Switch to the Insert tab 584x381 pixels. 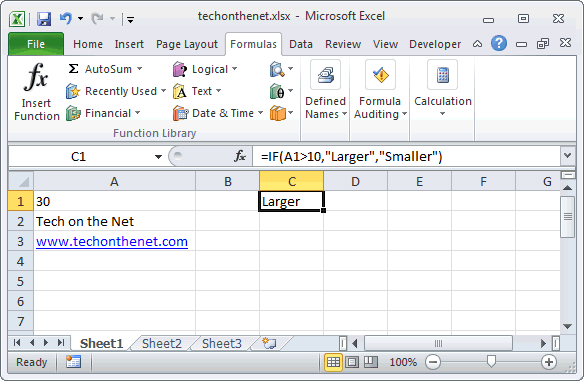click(129, 44)
